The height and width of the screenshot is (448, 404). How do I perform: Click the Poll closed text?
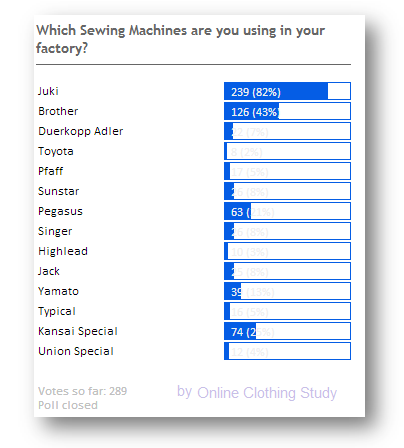click(68, 405)
